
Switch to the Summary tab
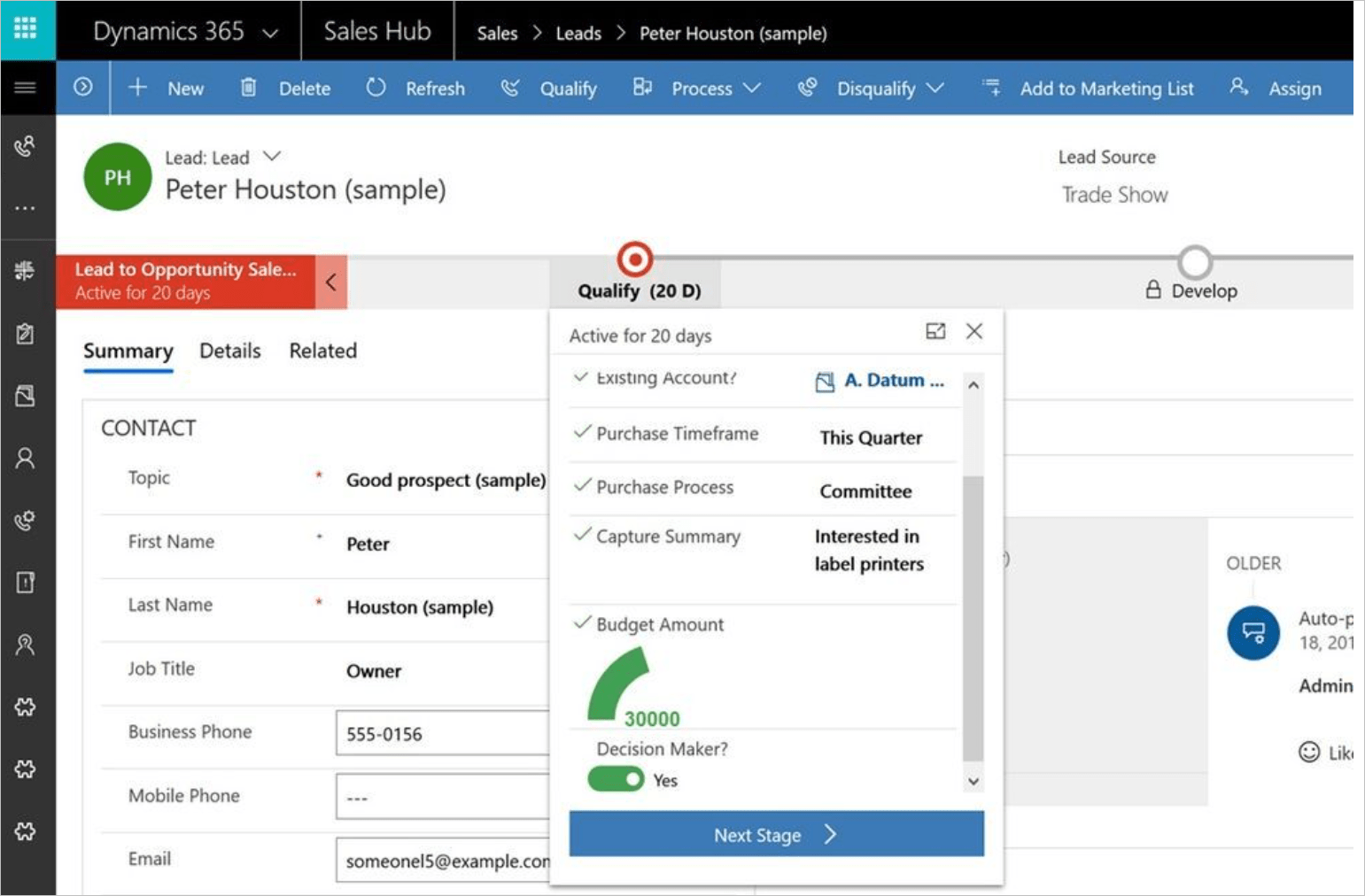(128, 351)
